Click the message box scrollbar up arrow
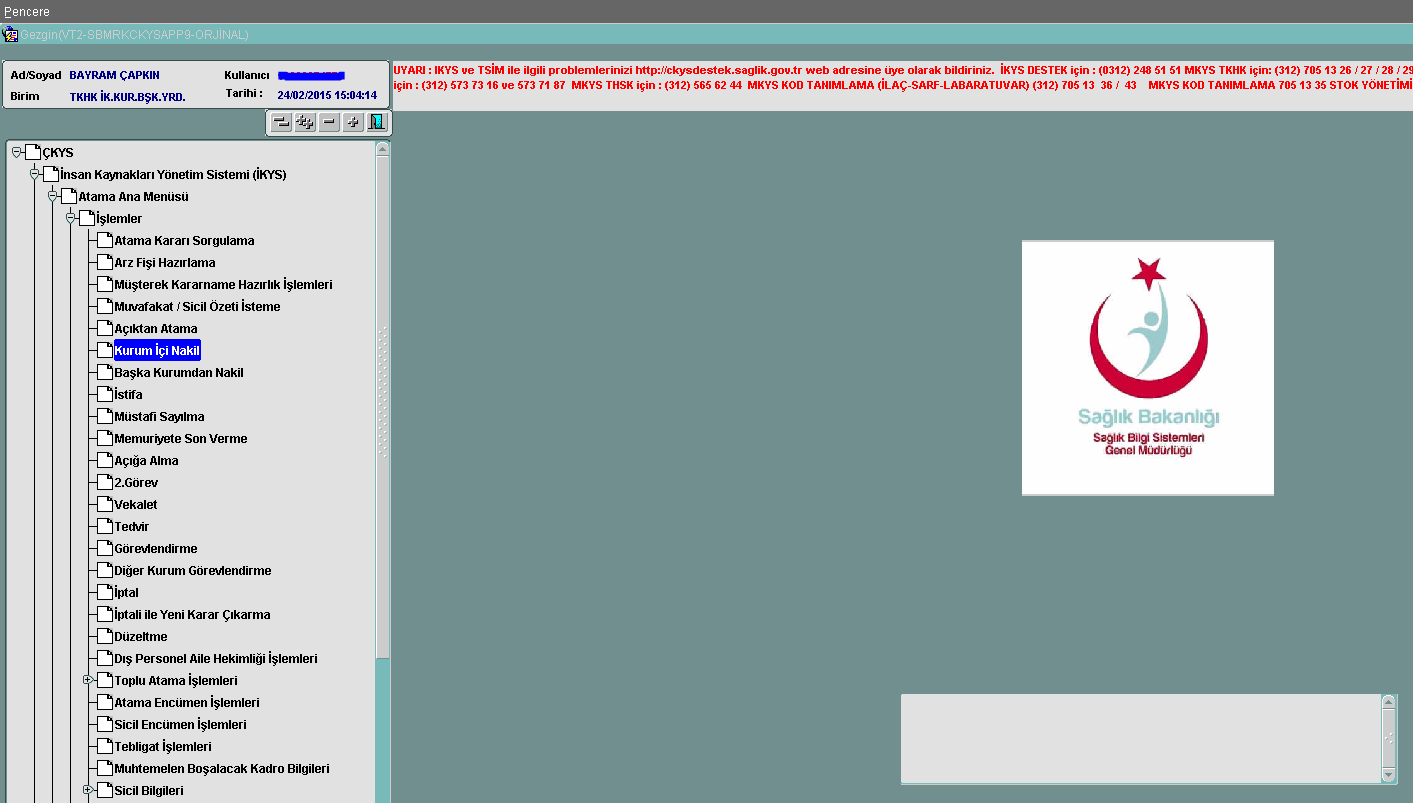This screenshot has width=1413, height=803. [1389, 702]
